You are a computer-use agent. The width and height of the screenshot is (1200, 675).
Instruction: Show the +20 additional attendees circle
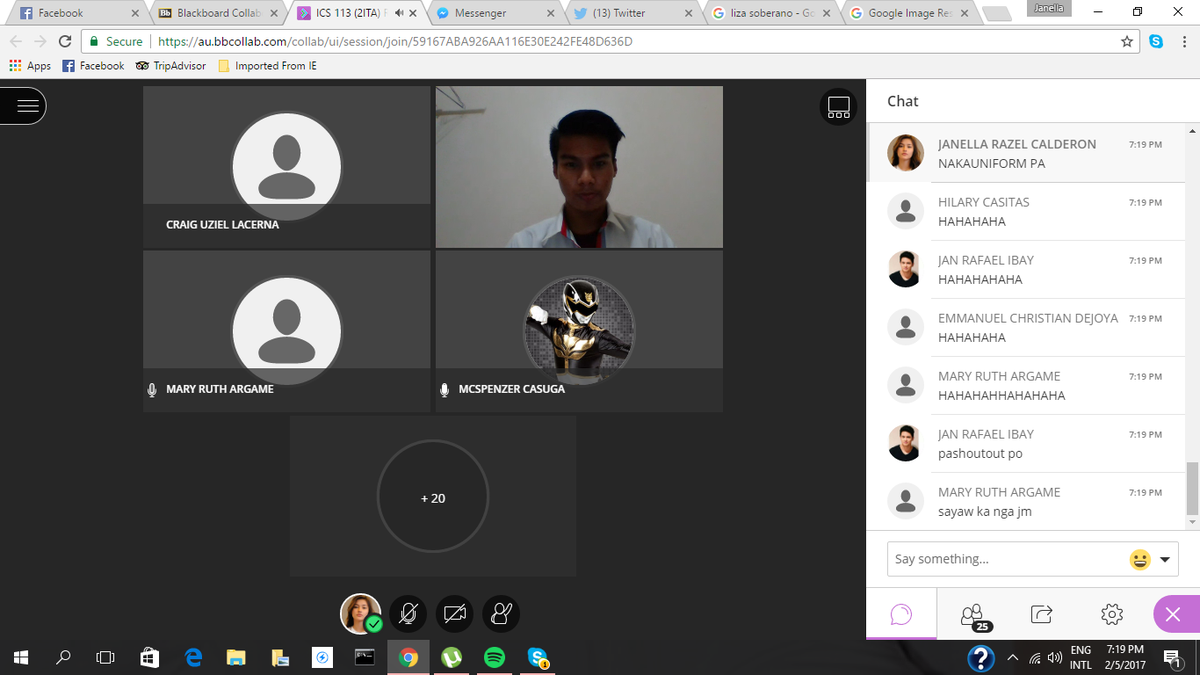click(433, 497)
